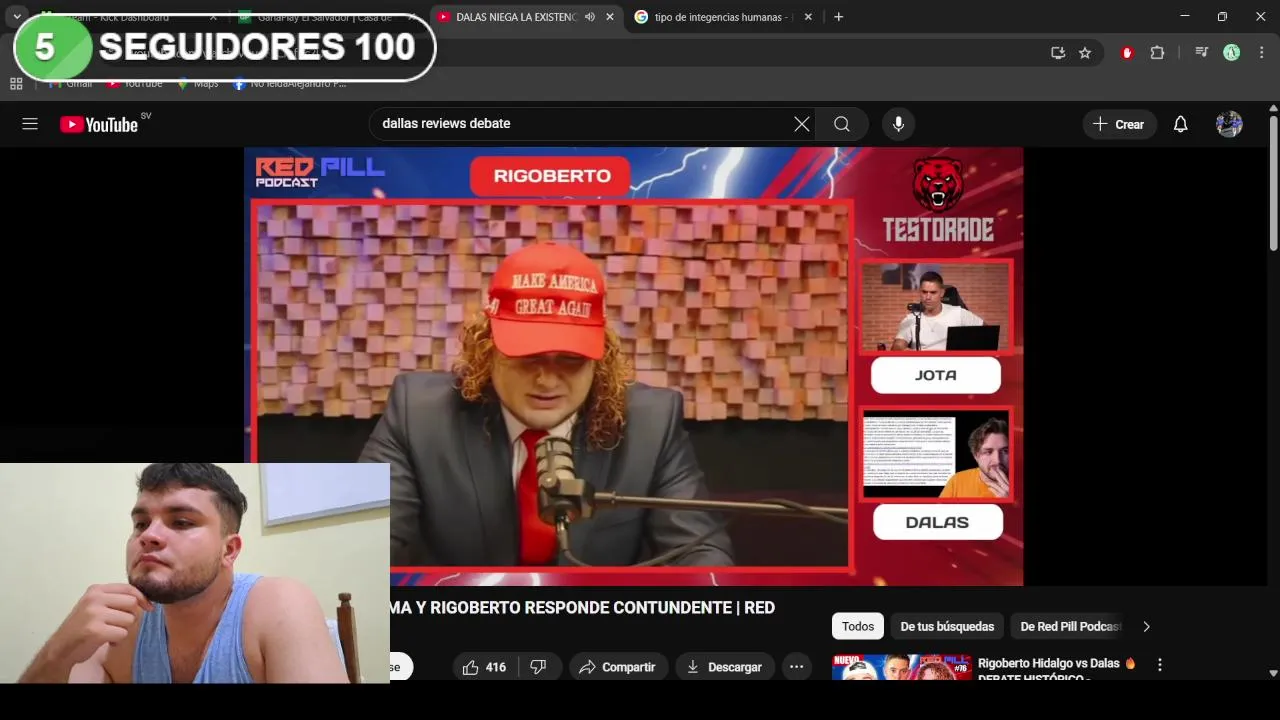The height and width of the screenshot is (720, 1280).
Task: Switch to 'DALAS NIEGA LA EXISTENC' tab
Action: pos(516,17)
